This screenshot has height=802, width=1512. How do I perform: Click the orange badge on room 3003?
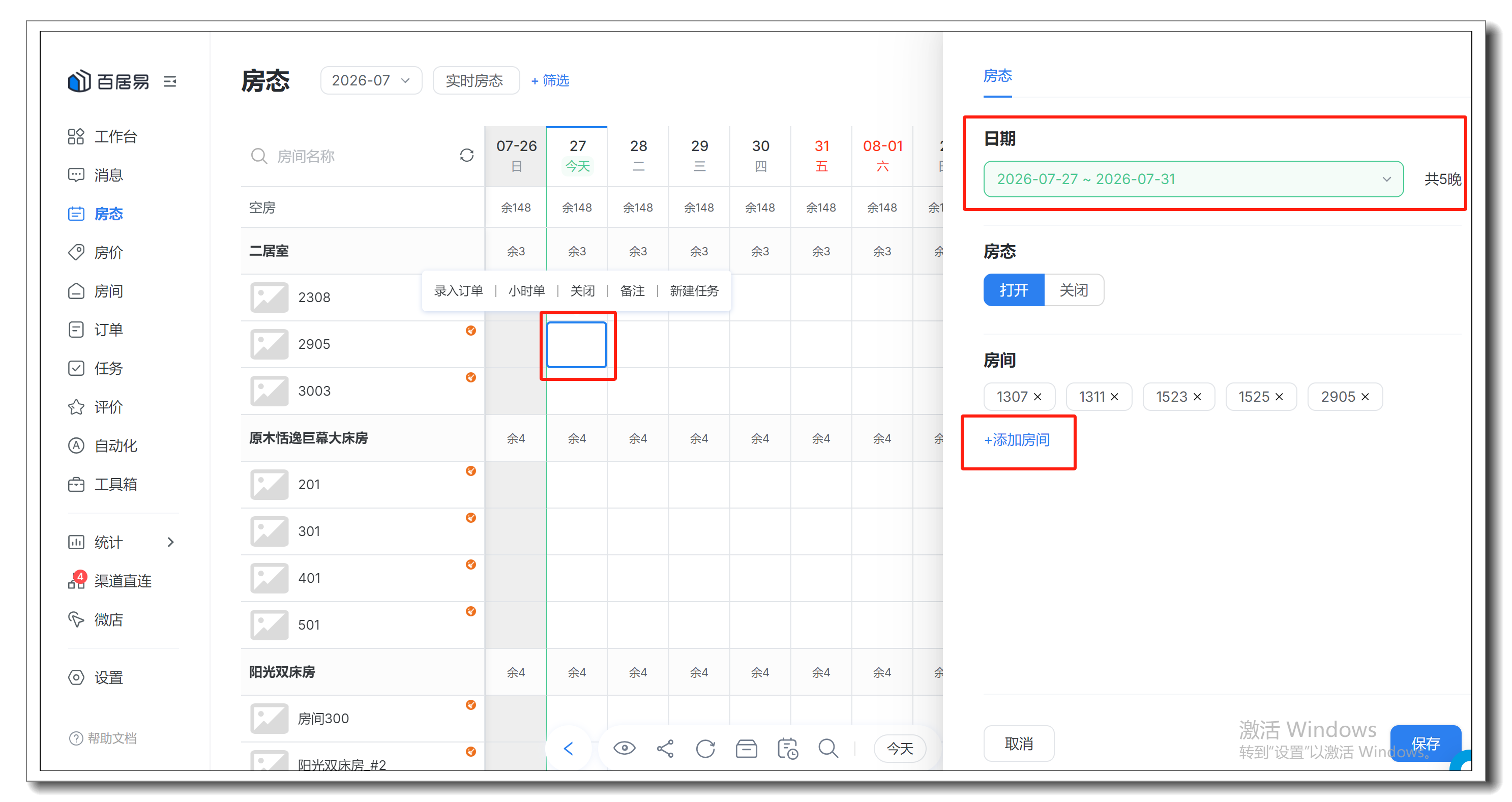click(471, 377)
